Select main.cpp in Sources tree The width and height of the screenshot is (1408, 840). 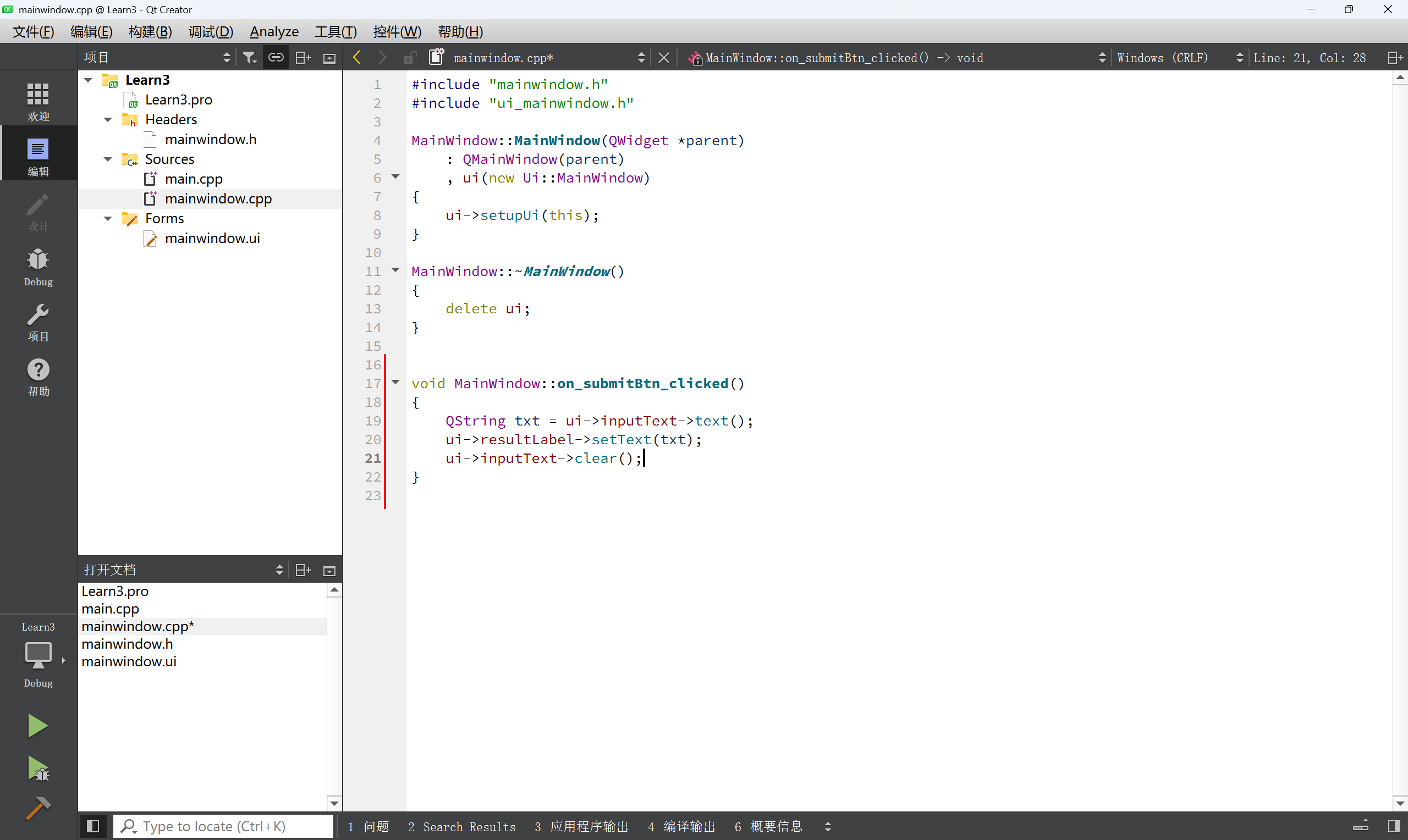[x=194, y=179]
